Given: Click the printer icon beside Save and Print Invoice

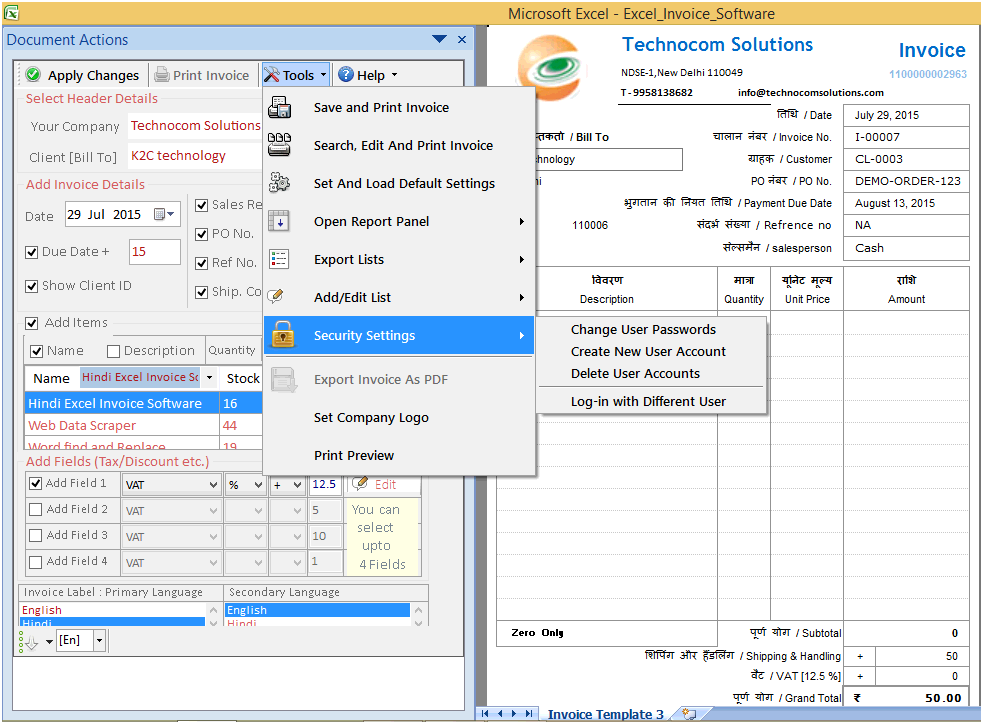Looking at the screenshot, I should (x=281, y=107).
